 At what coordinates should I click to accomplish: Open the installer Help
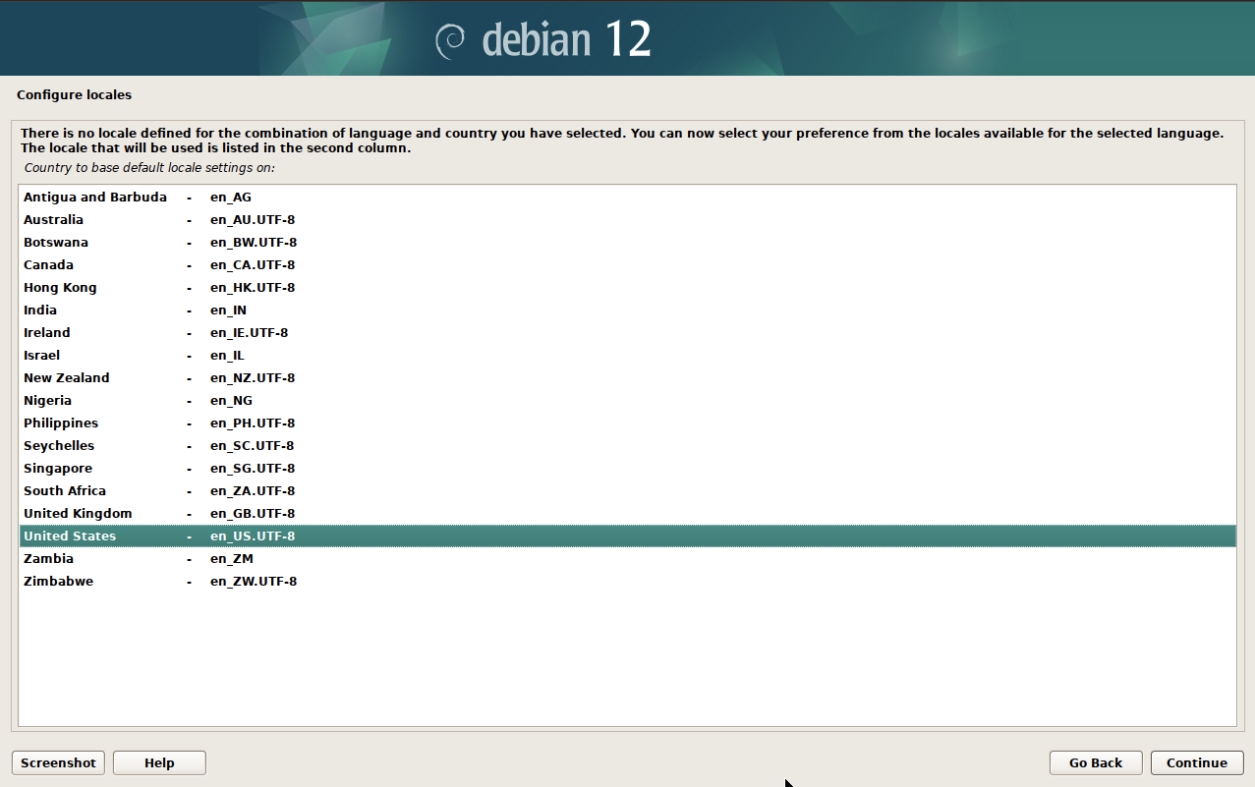coord(159,763)
